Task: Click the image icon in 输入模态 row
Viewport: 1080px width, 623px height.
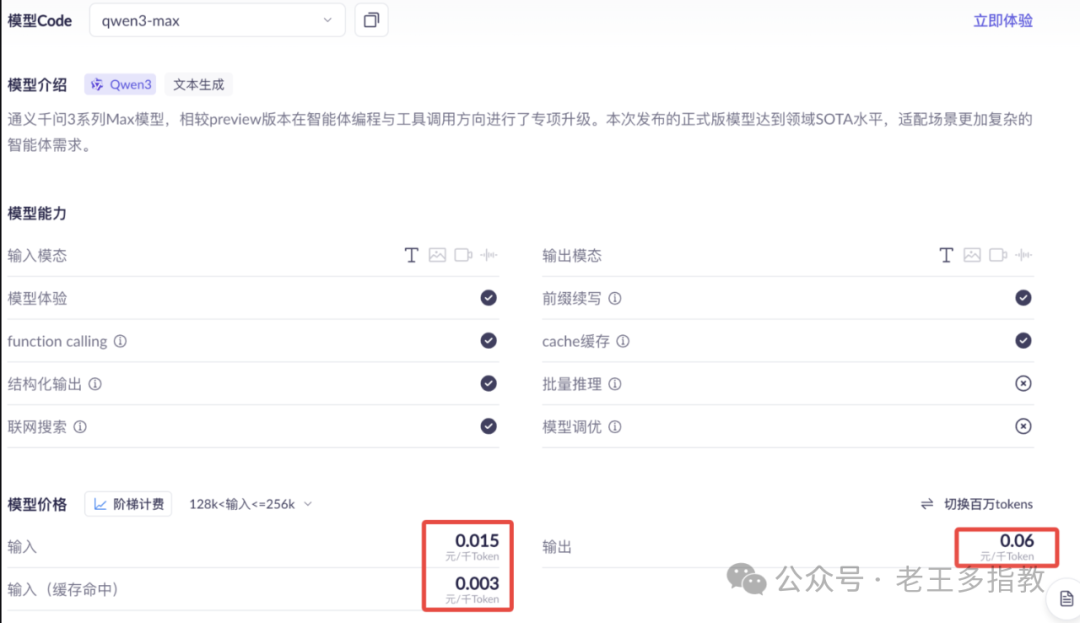Action: 437,255
